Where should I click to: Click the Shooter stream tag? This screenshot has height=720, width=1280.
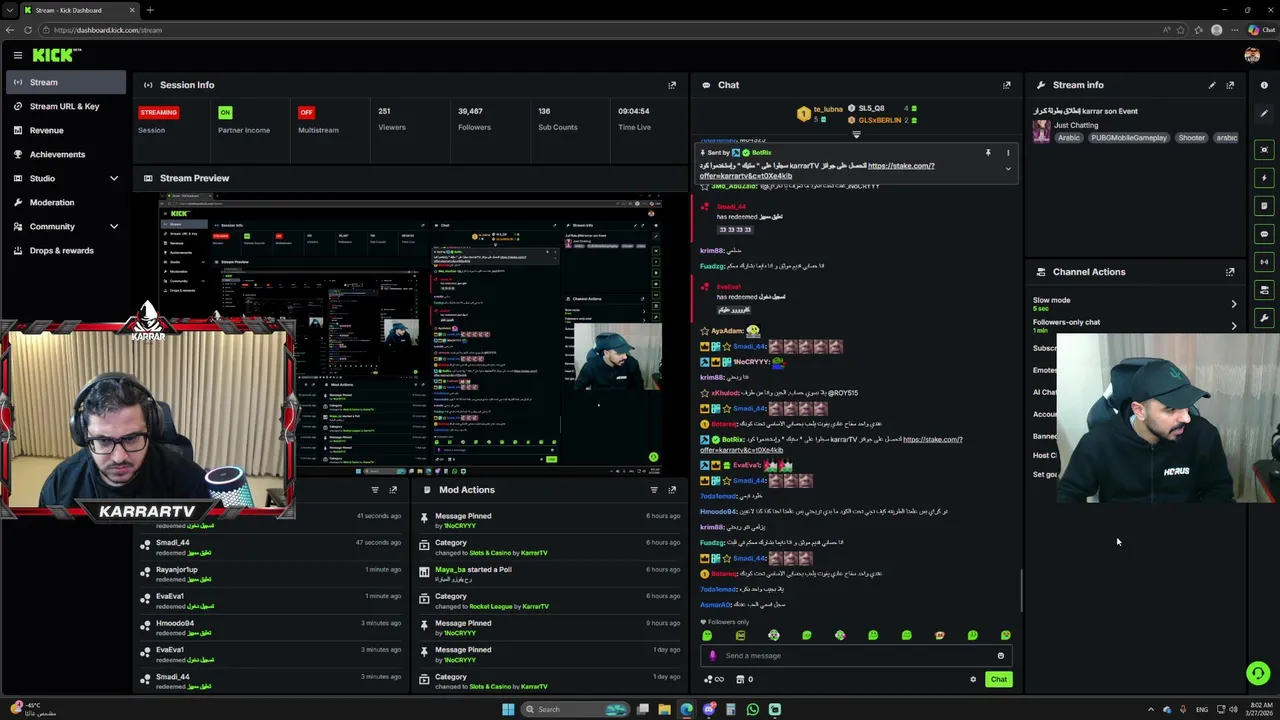click(1191, 138)
